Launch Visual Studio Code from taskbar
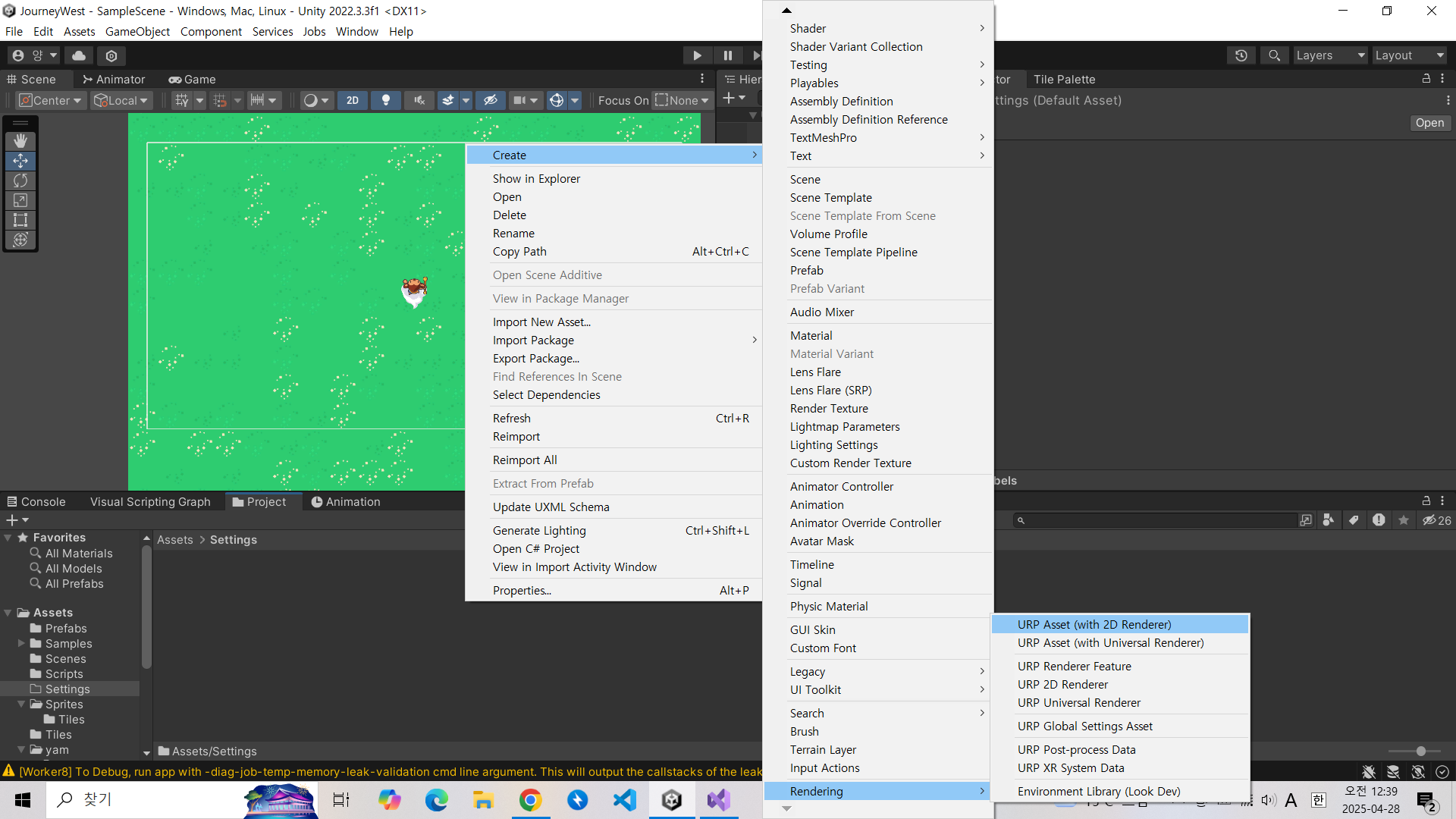This screenshot has width=1456, height=819. click(625, 799)
